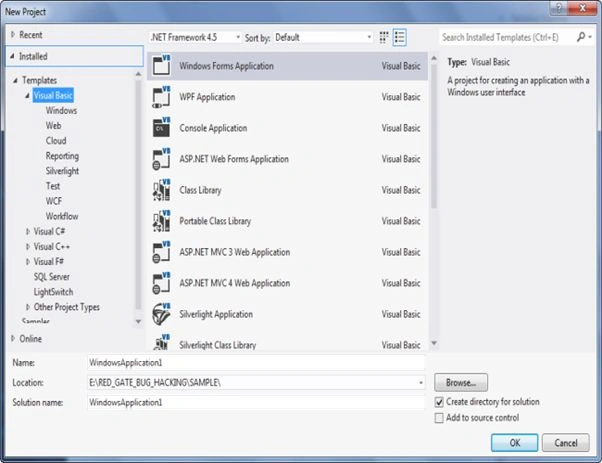Click the search magnifier icon

[581, 37]
